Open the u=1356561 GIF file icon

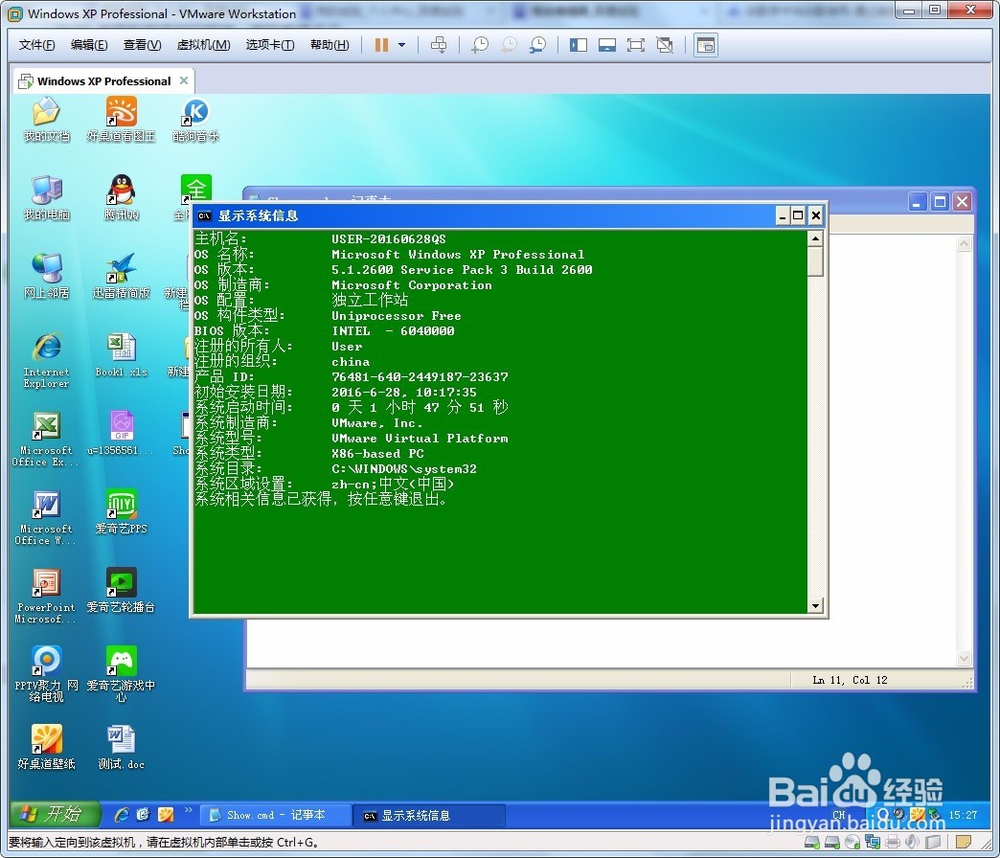[121, 434]
